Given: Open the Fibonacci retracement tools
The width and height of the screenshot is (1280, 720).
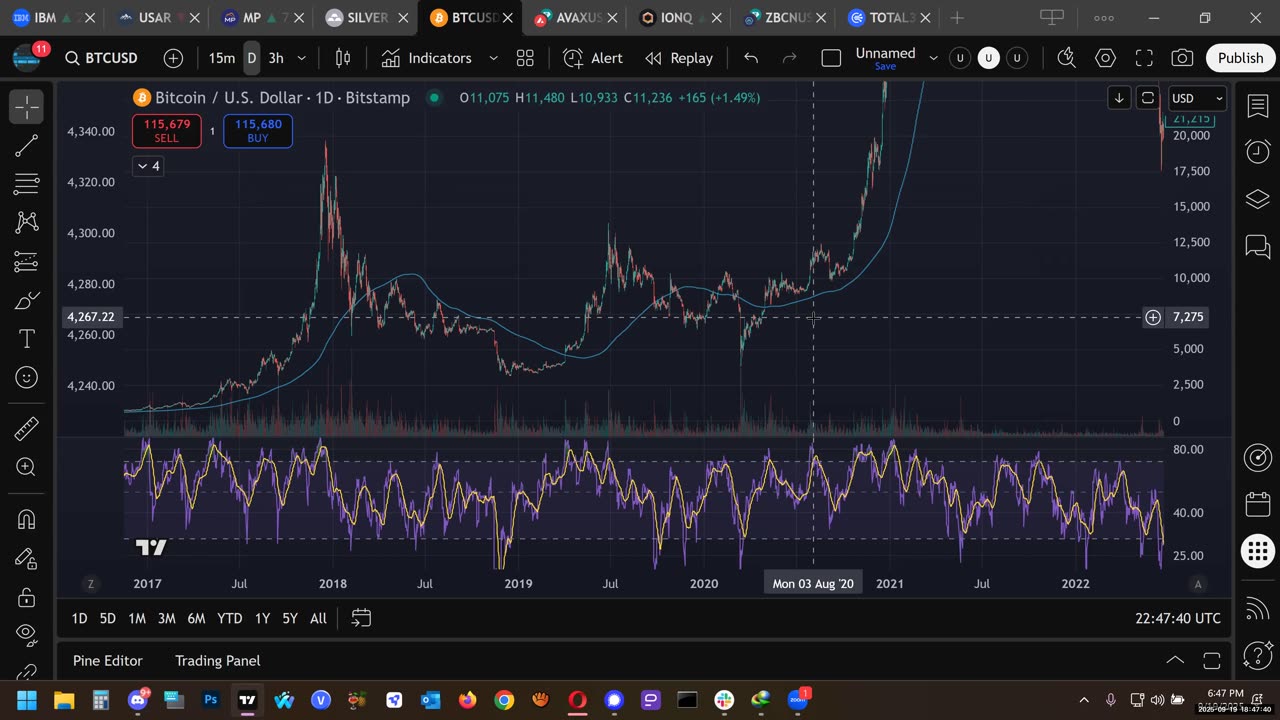Looking at the screenshot, I should [27, 184].
